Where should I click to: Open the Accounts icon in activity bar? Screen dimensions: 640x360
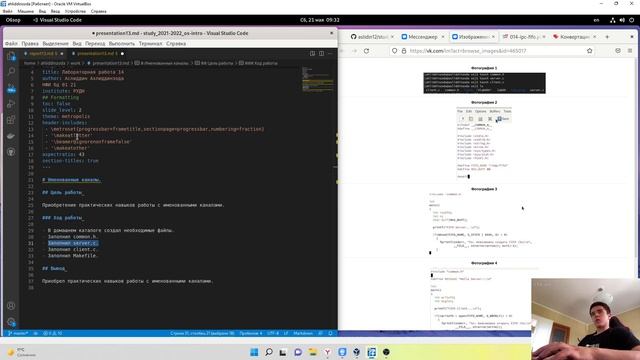(x=11, y=306)
